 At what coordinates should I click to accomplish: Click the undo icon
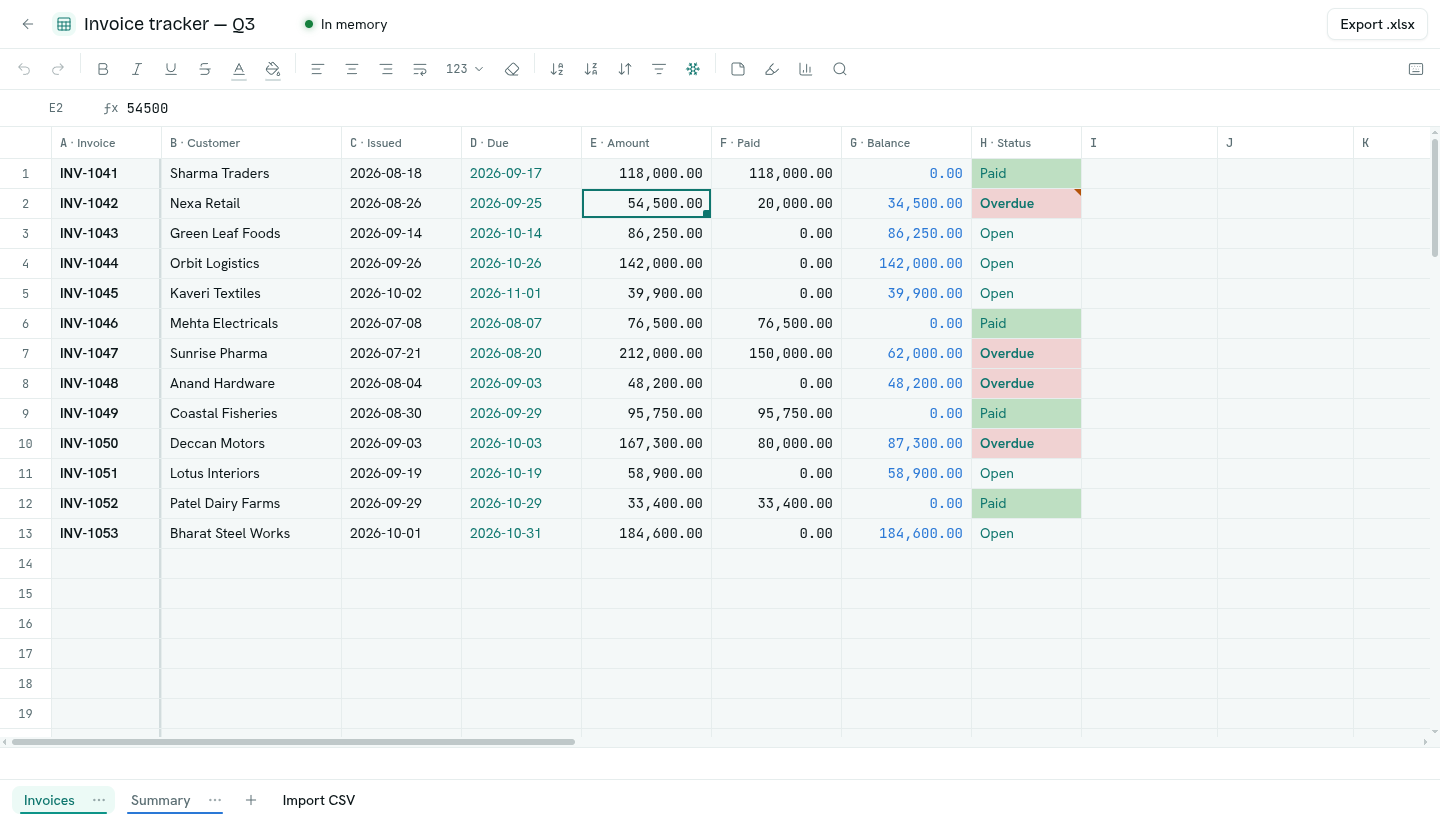pos(25,69)
